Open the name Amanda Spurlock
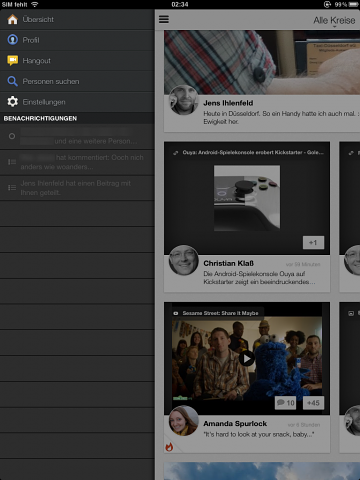The height and width of the screenshot is (480, 360). tap(235, 424)
